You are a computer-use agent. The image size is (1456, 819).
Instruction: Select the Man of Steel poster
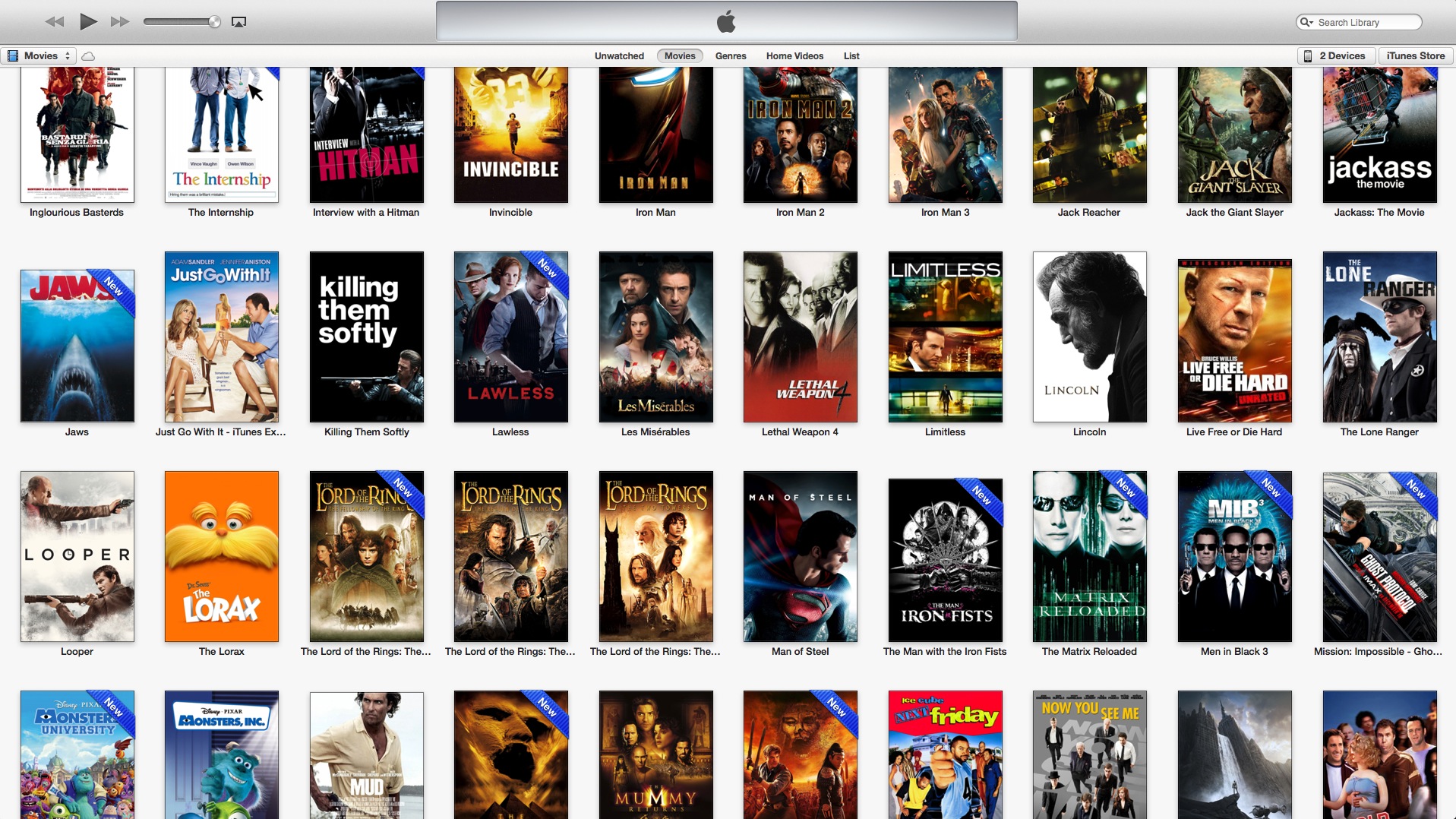[x=801, y=556]
